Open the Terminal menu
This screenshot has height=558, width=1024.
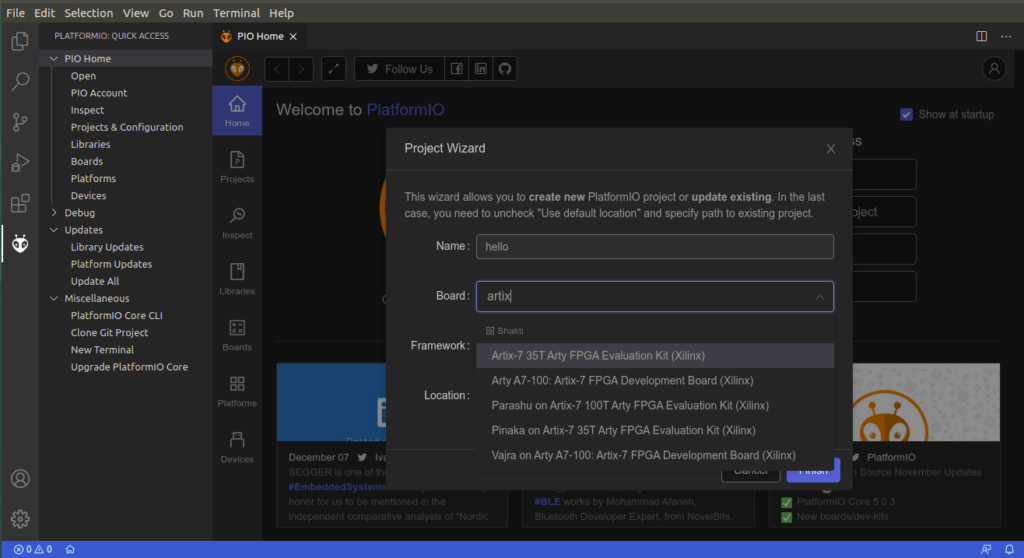click(x=236, y=12)
